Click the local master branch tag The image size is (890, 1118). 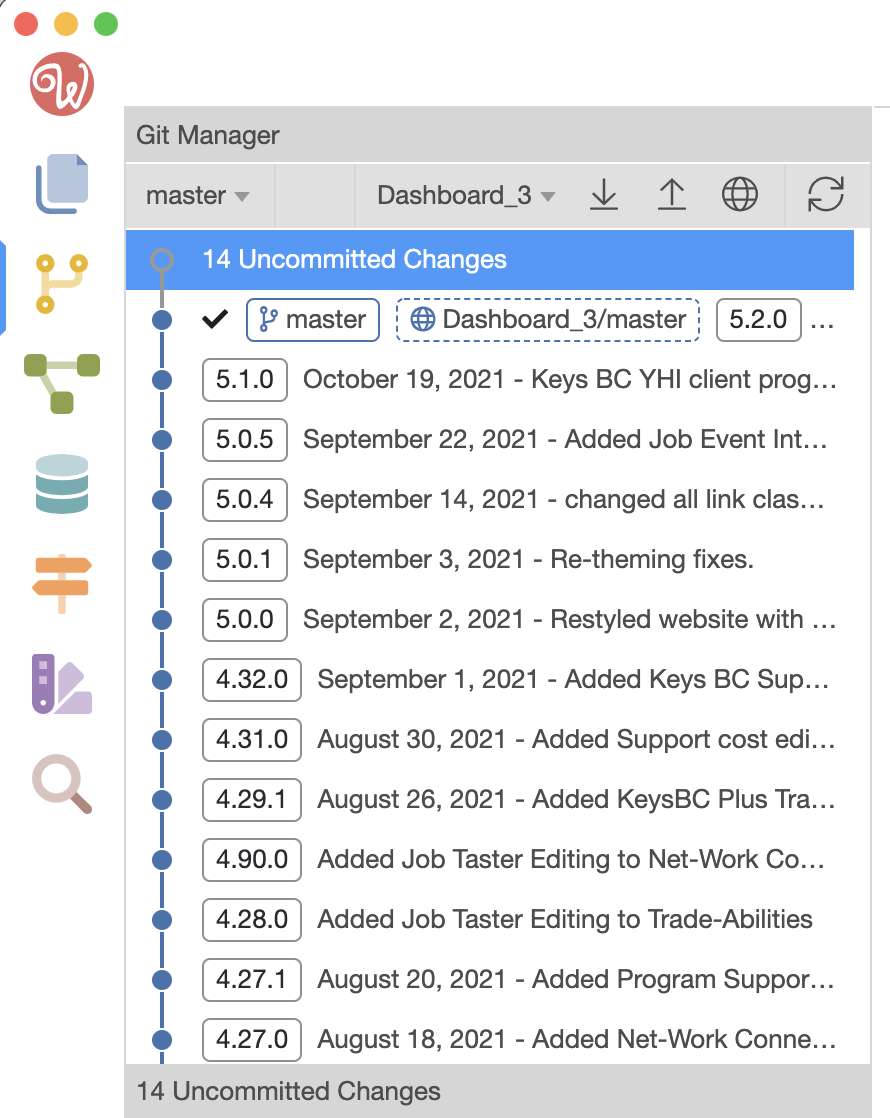pos(312,319)
